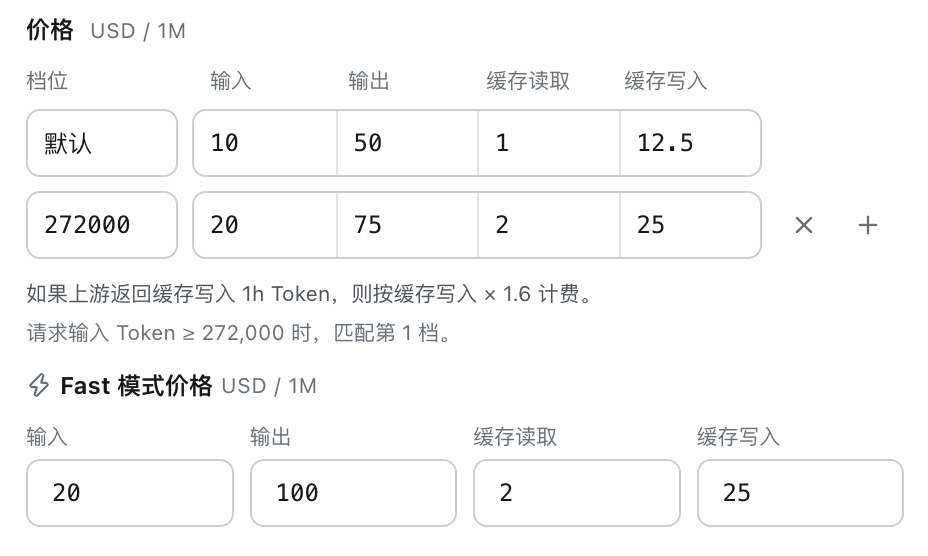Screen dimensions: 928x556
Task: Edit the 272000 tier input price 20
Action: point(265,225)
